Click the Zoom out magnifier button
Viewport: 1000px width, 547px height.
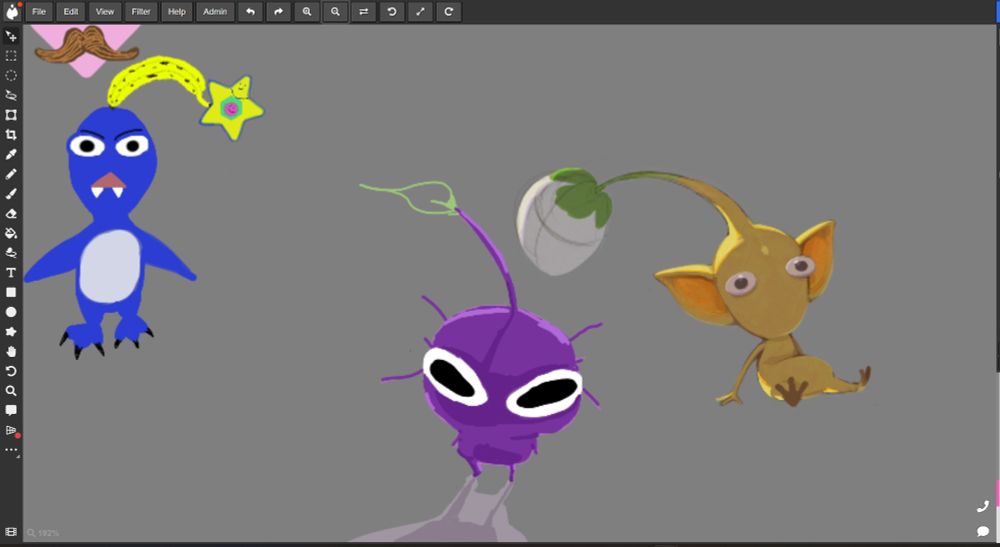[x=335, y=11]
